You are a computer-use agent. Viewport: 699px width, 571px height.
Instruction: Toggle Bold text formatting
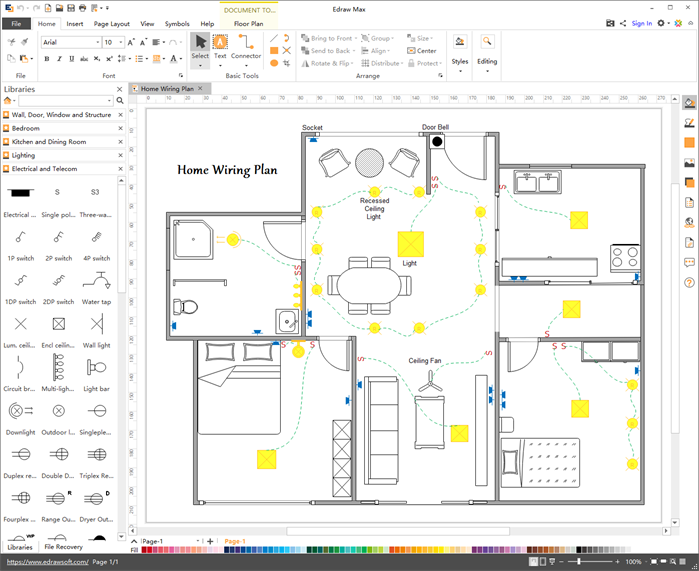47,59
